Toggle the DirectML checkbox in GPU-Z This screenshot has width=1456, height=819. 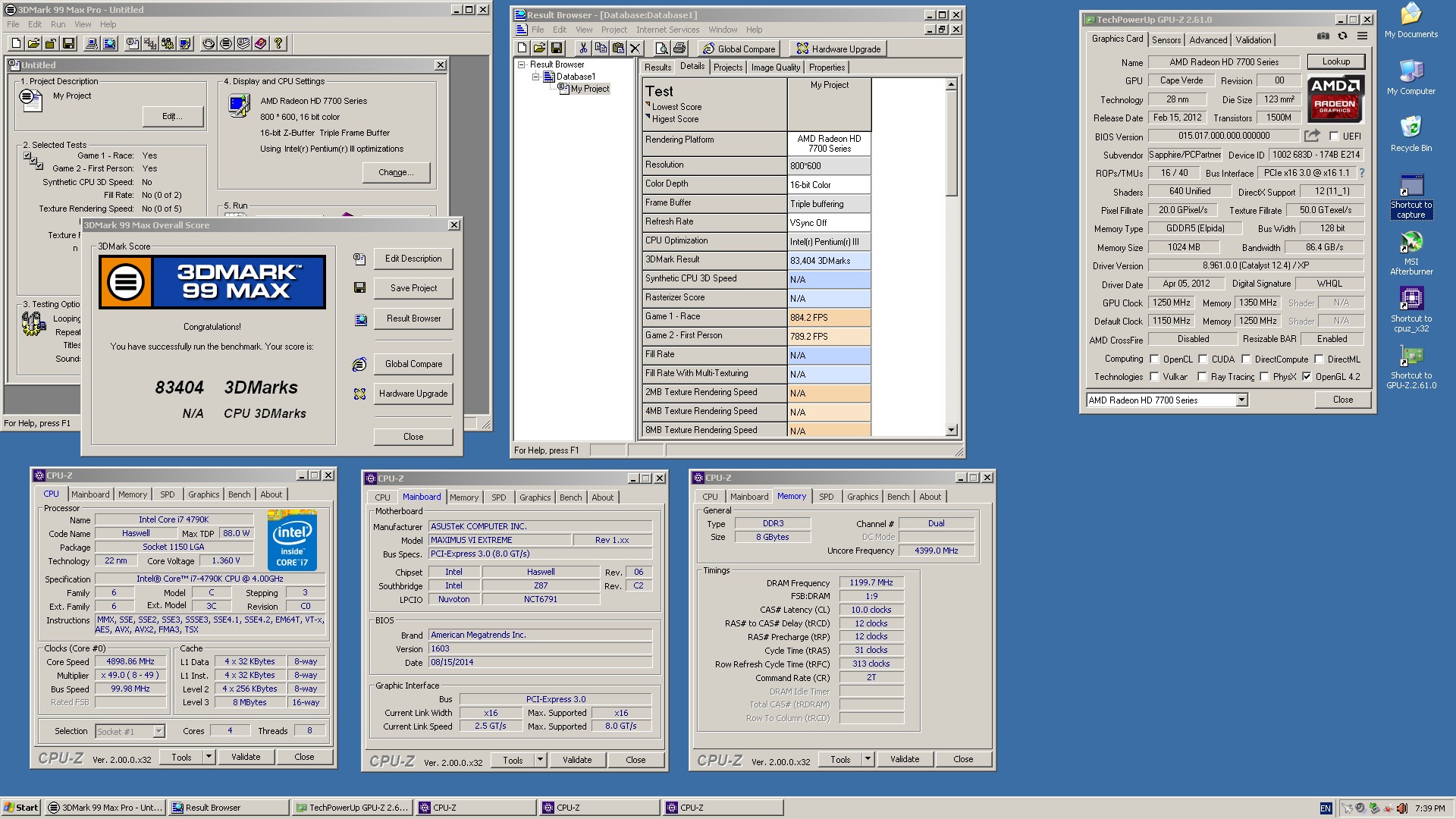[1319, 359]
